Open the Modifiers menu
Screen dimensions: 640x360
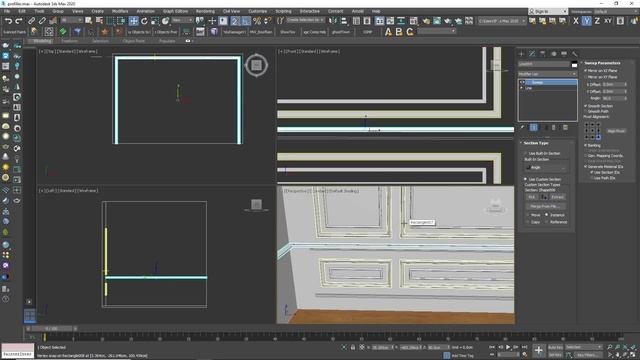click(120, 11)
